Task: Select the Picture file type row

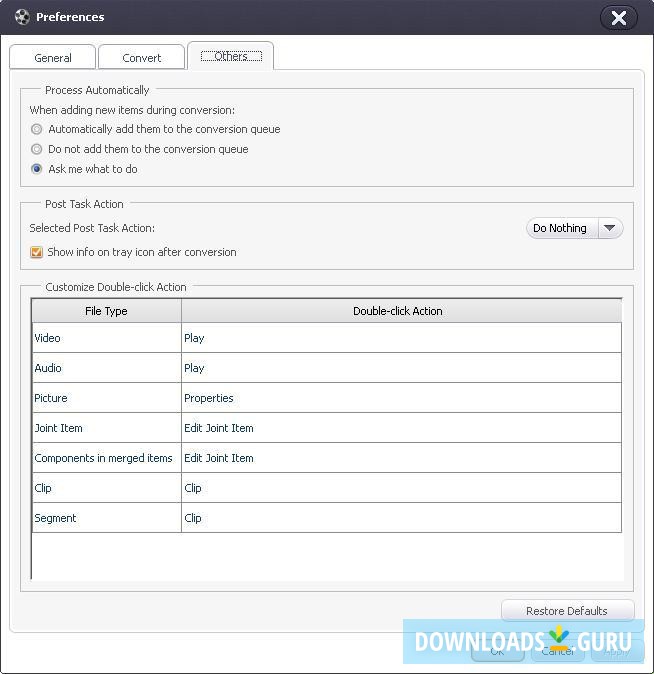Action: 107,398
